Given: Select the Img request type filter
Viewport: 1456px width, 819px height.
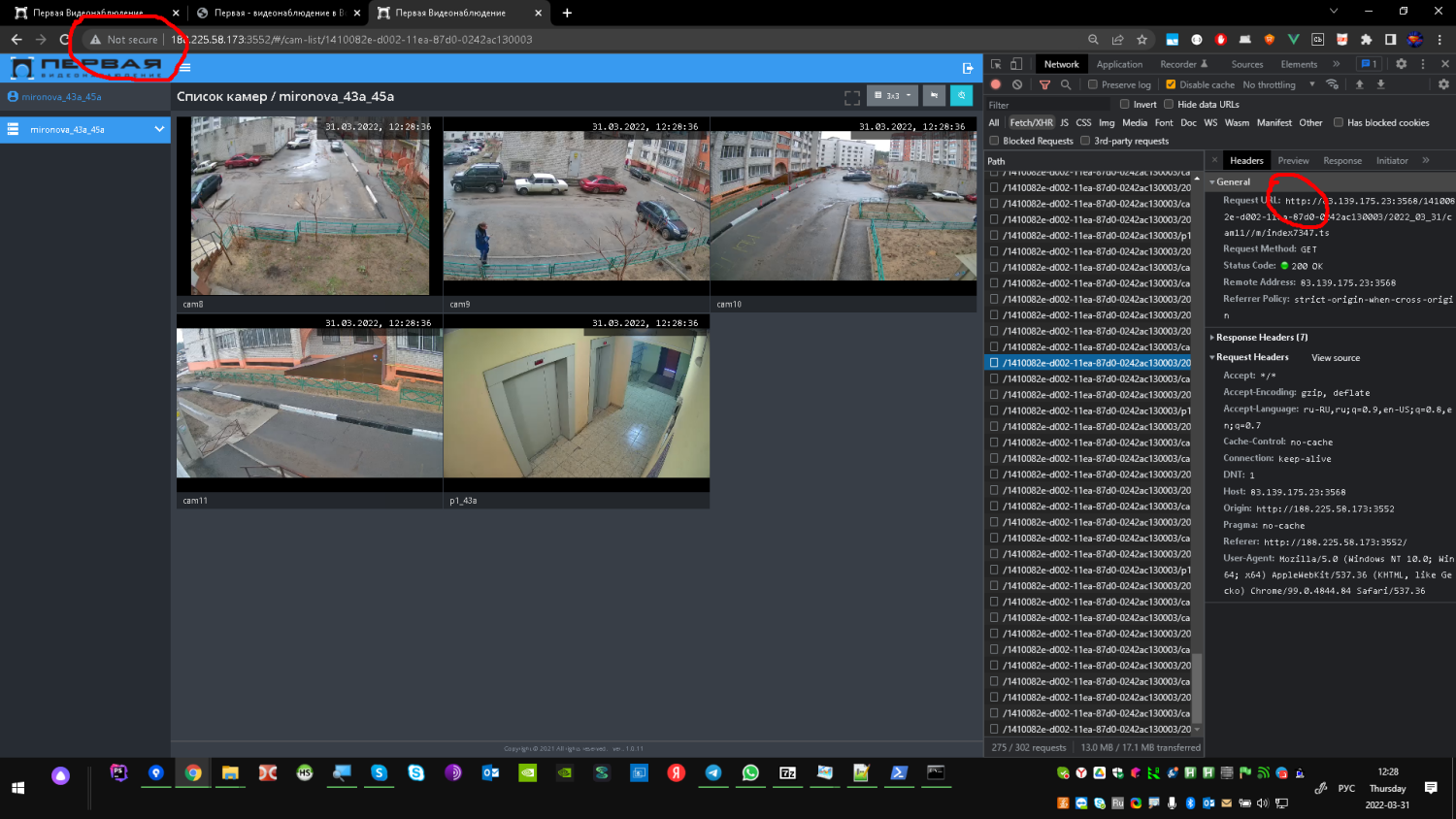Looking at the screenshot, I should (x=1107, y=122).
